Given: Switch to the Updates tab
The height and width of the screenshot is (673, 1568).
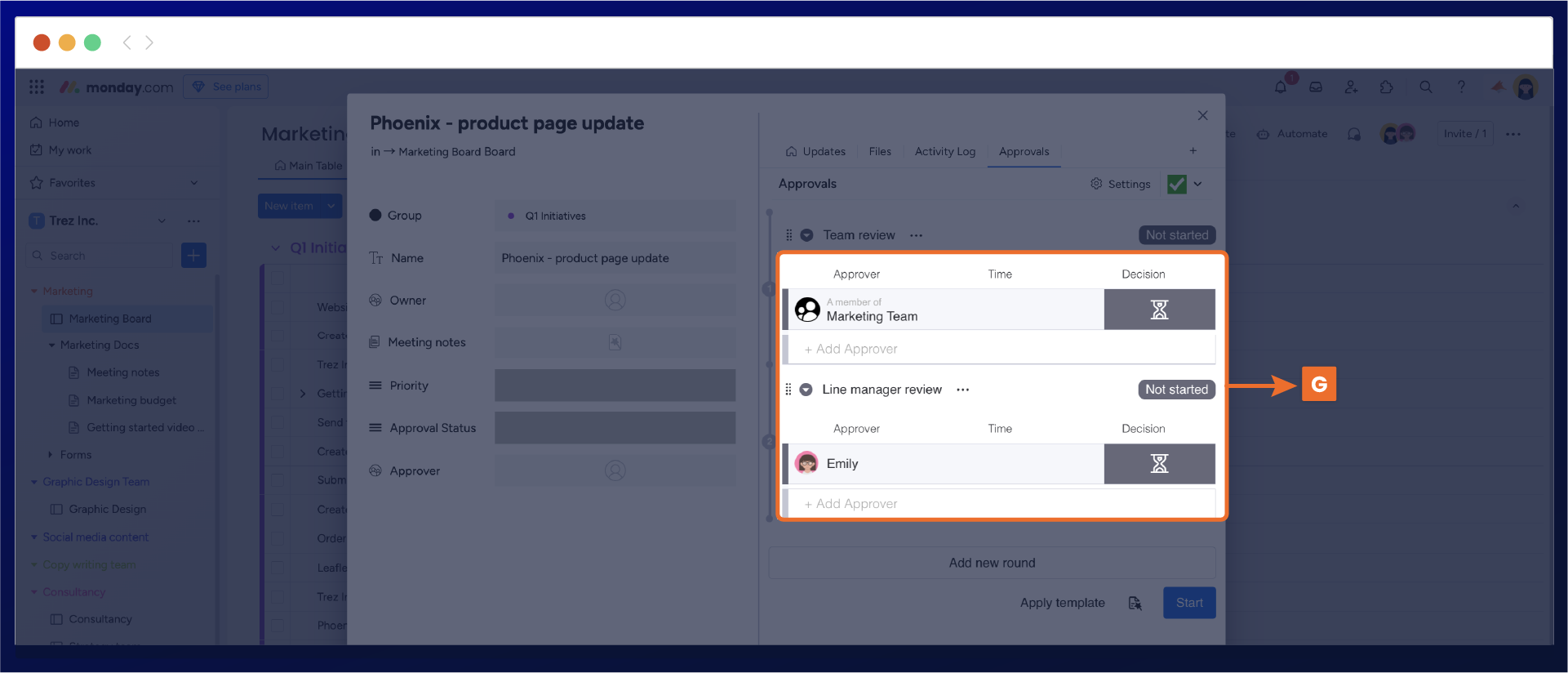Looking at the screenshot, I should [815, 151].
